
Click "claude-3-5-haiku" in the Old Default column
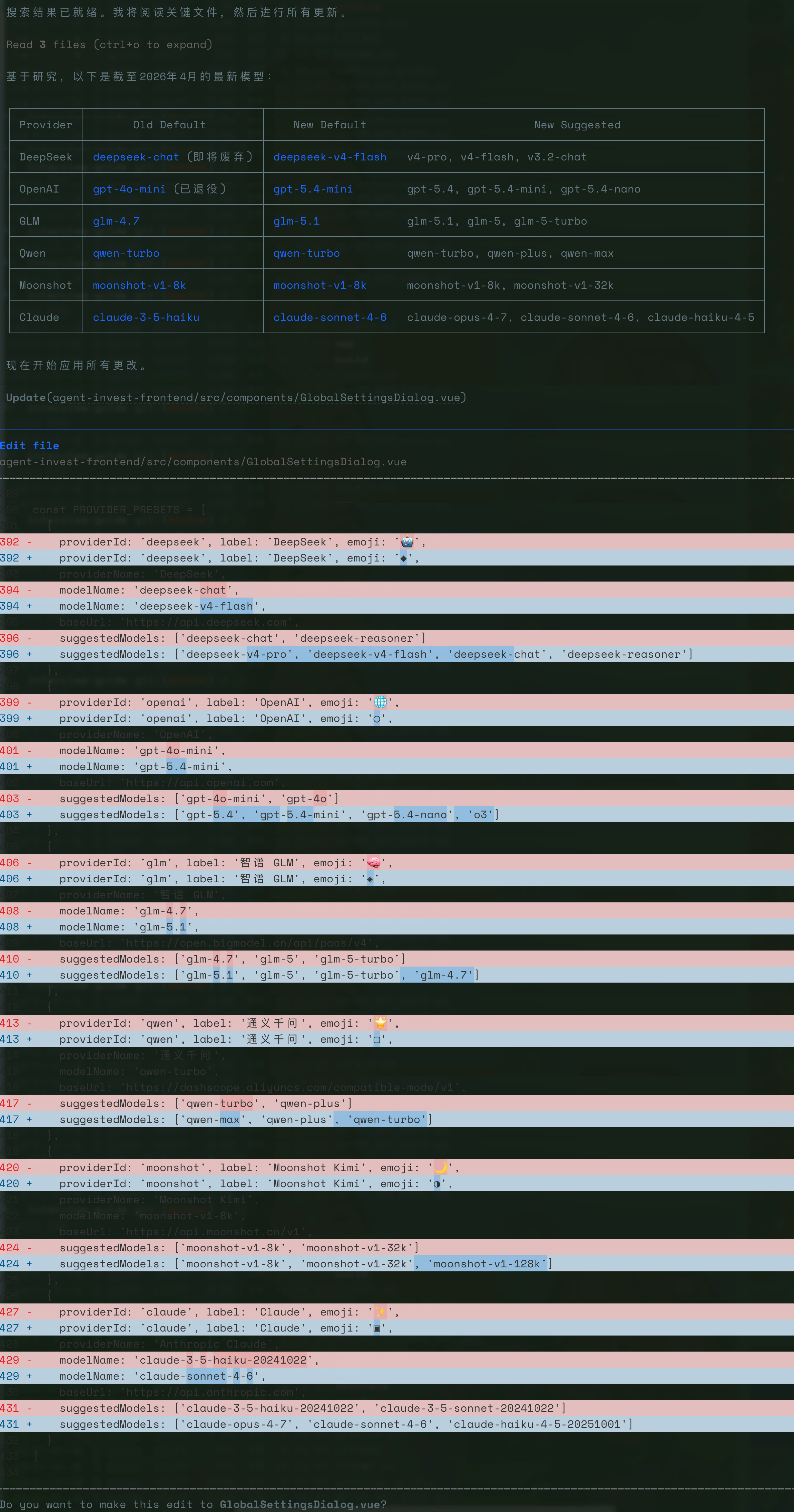point(146,317)
